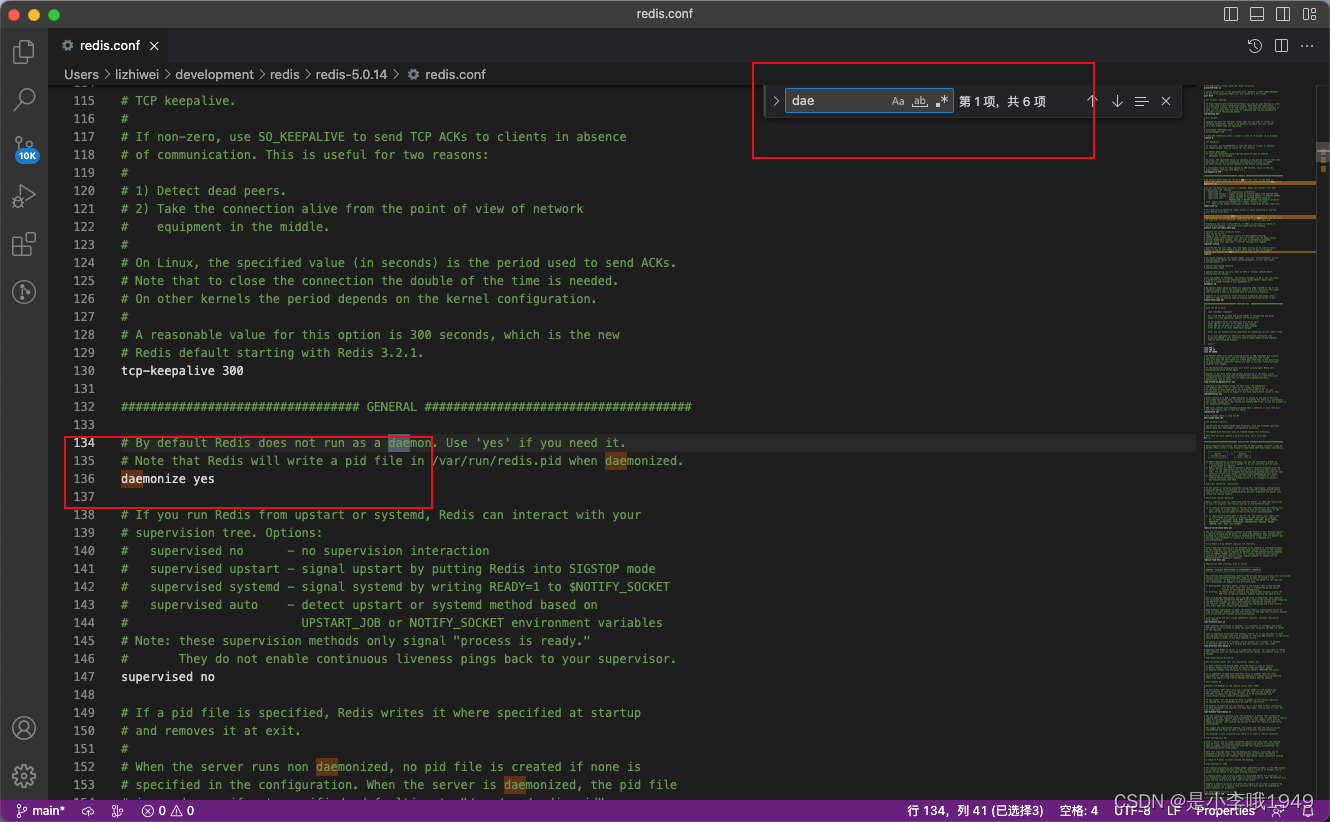The image size is (1330, 822).
Task: Open the Accounts icon in the activity bar
Action: tap(24, 728)
